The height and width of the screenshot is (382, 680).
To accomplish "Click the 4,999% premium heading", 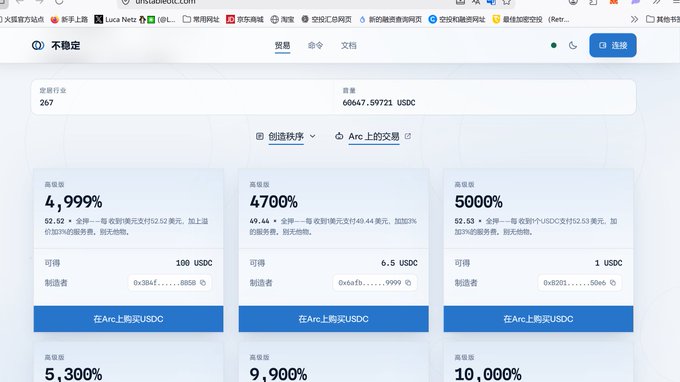I will pyautogui.click(x=73, y=202).
